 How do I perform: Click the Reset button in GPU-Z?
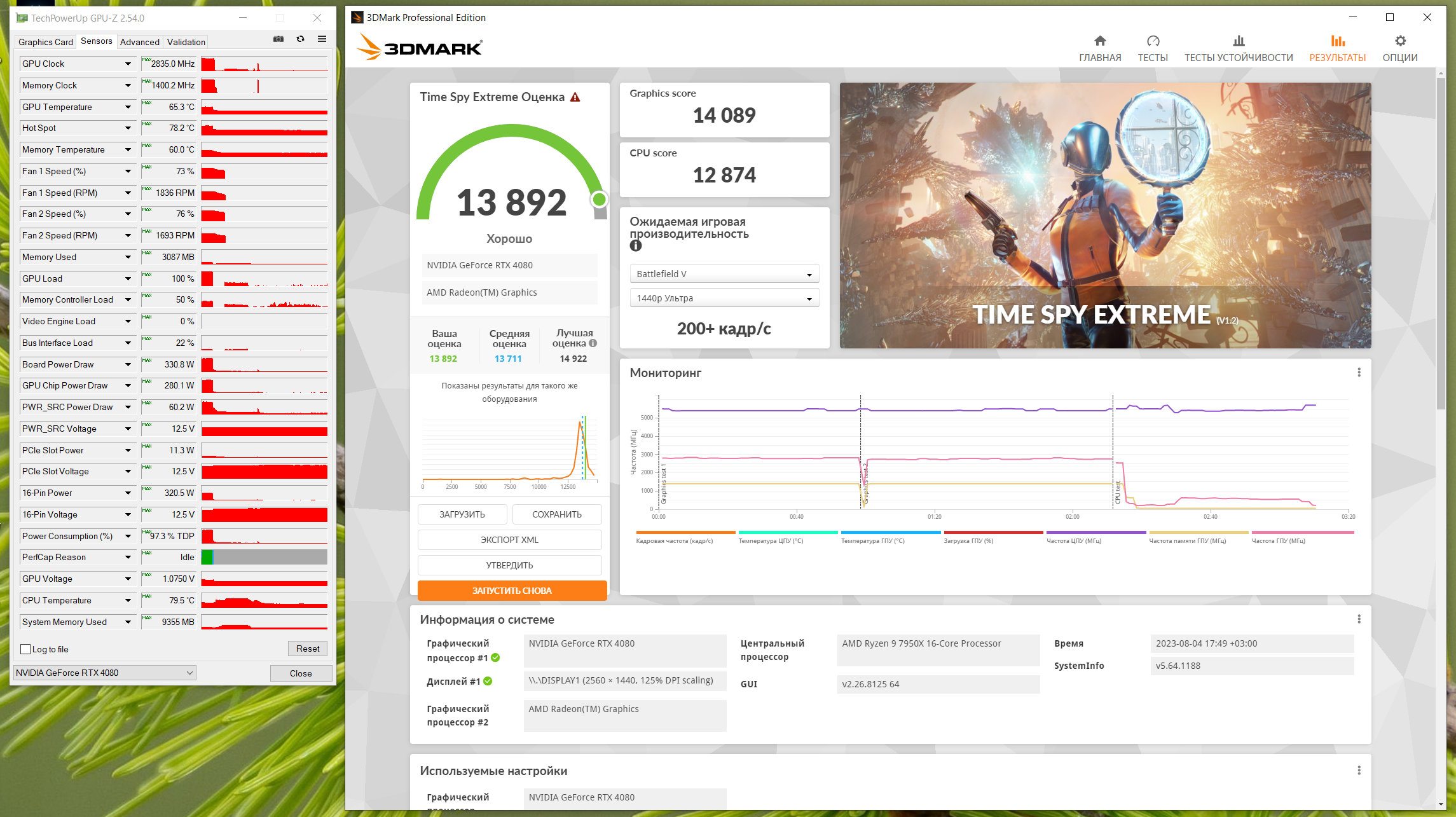[308, 649]
